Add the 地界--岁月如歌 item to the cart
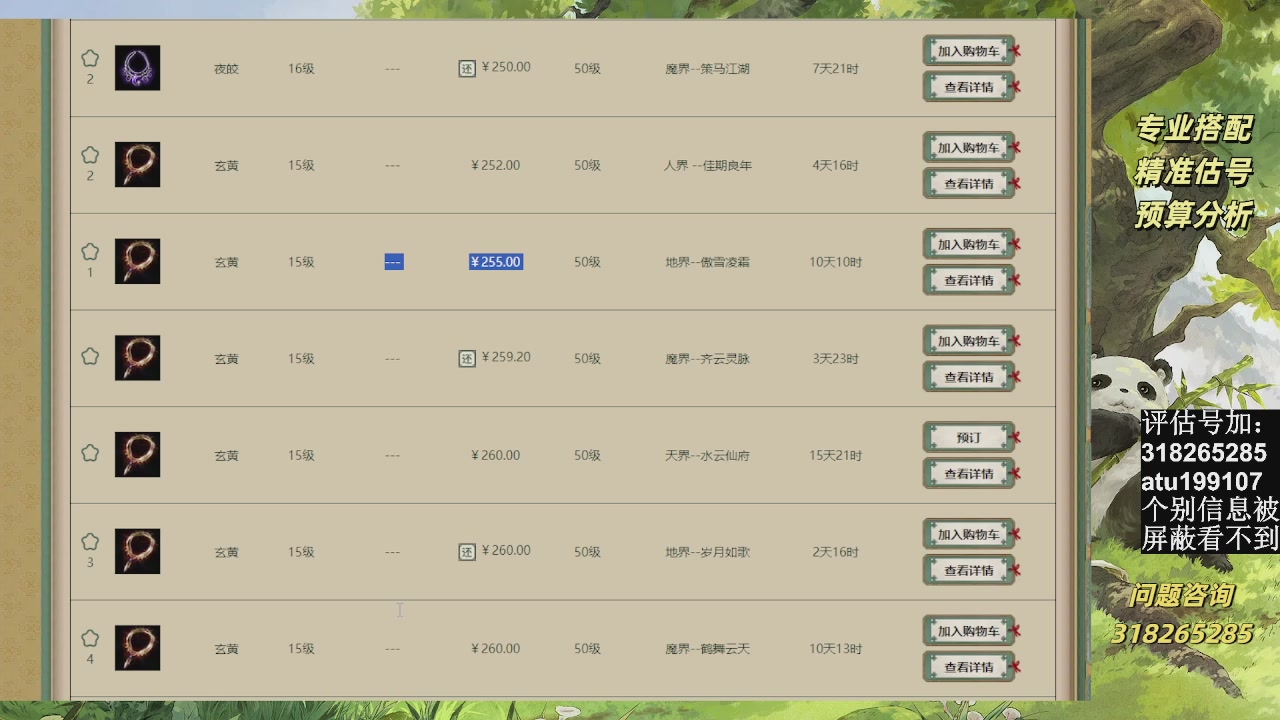Screen dimensions: 1280x720 (968, 534)
